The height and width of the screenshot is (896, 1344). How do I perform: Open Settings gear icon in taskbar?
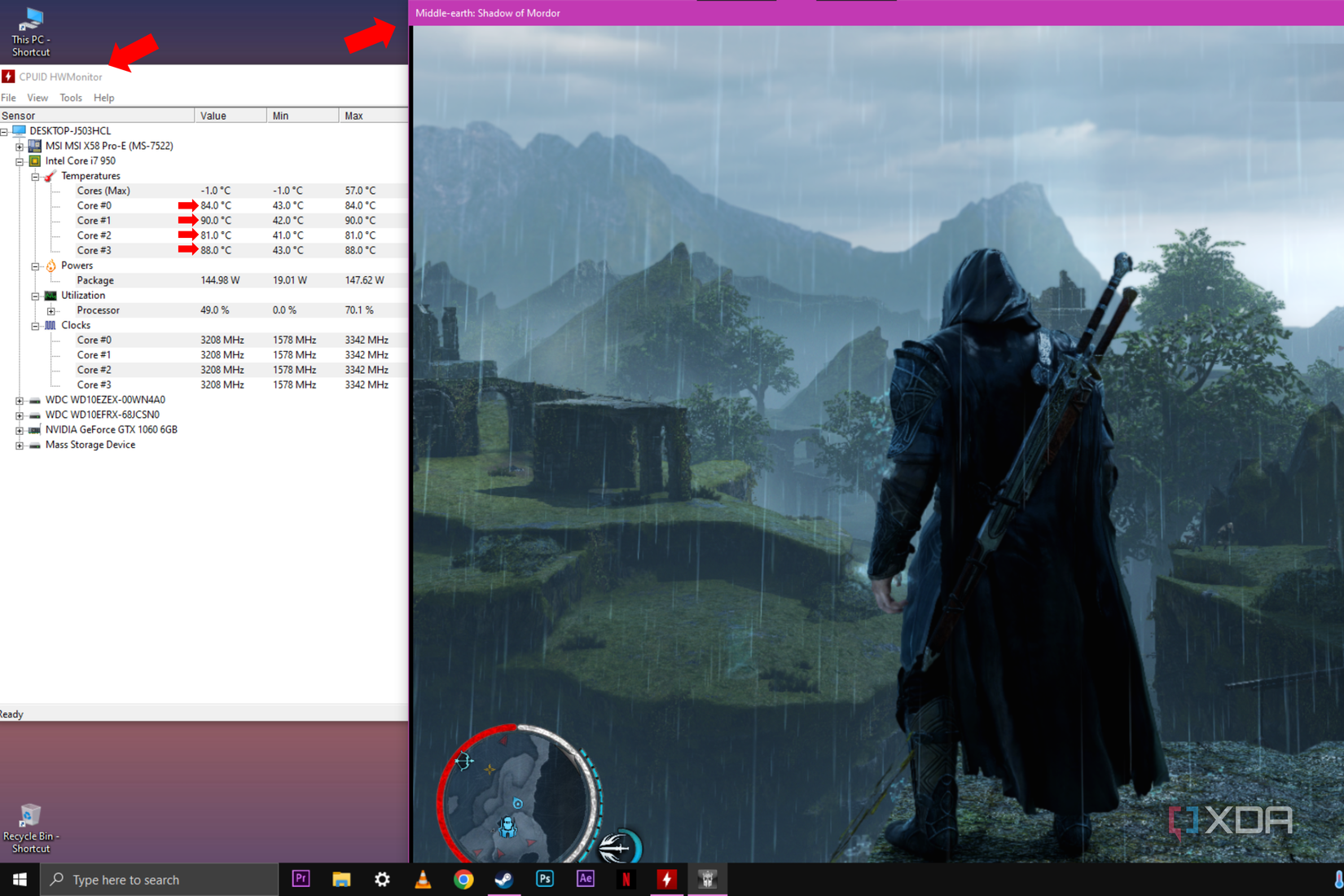382,879
